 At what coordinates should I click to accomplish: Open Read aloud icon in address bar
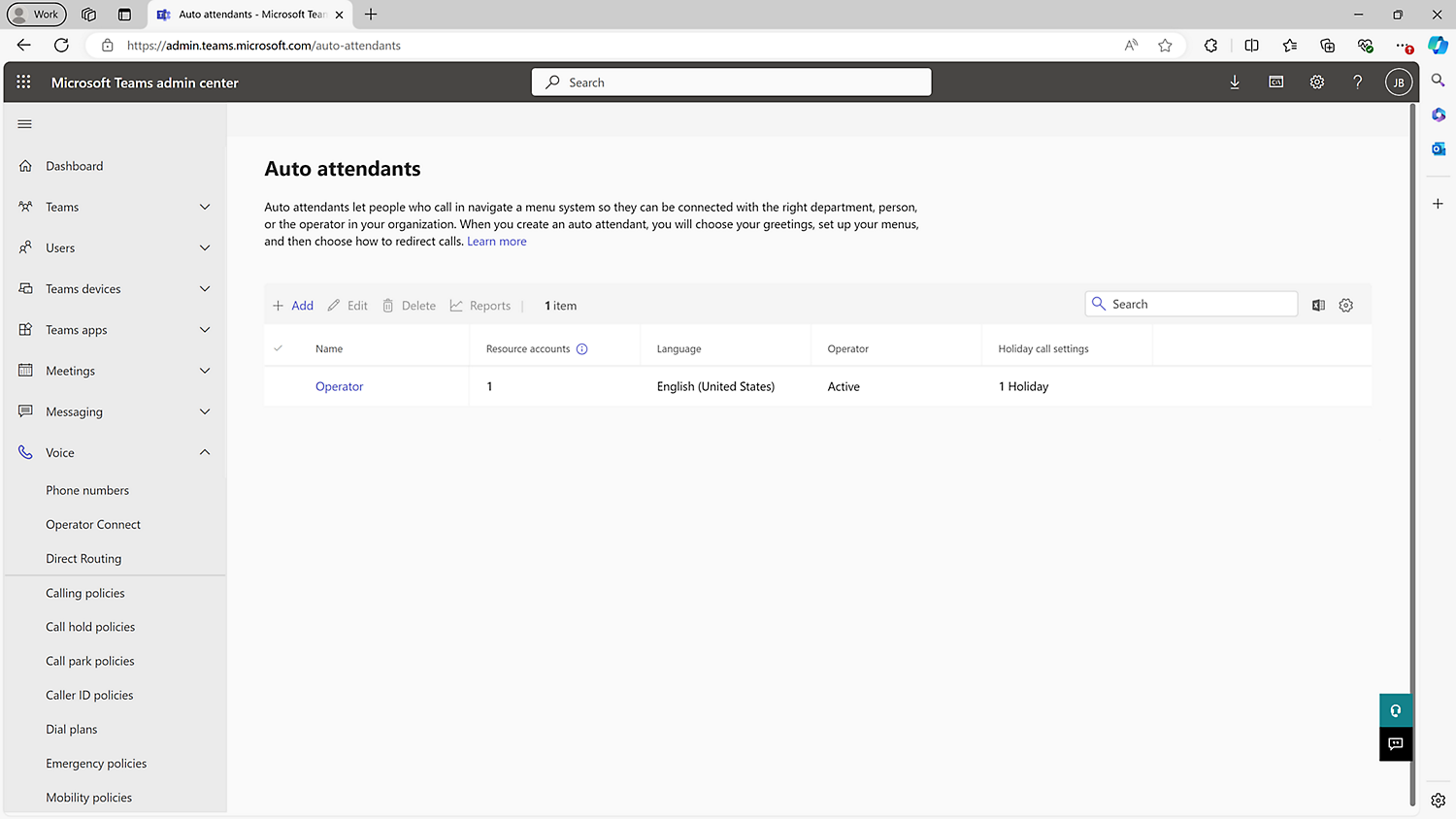(1131, 46)
